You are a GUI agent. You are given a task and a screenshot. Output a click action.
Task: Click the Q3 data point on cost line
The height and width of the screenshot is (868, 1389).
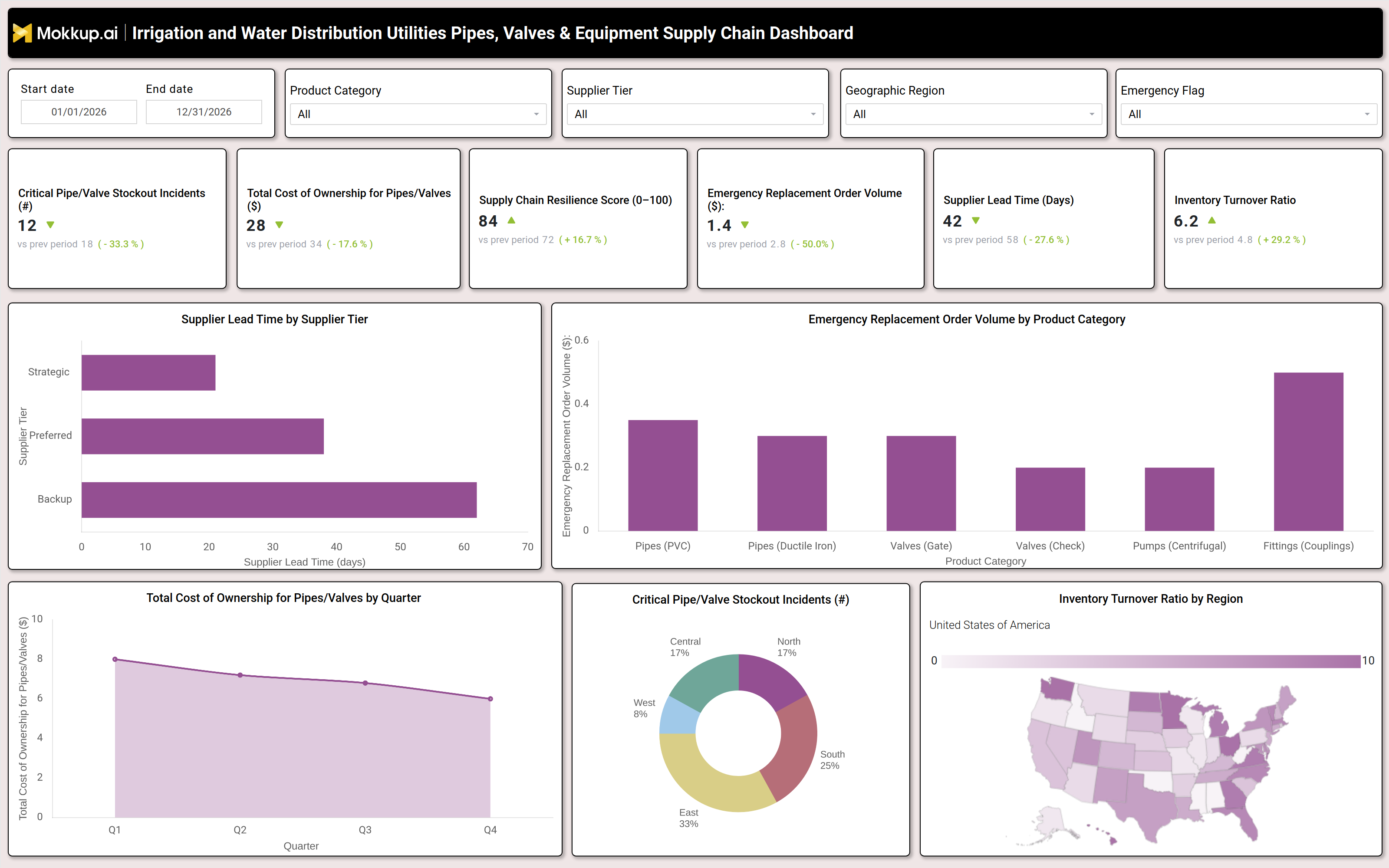click(x=365, y=683)
